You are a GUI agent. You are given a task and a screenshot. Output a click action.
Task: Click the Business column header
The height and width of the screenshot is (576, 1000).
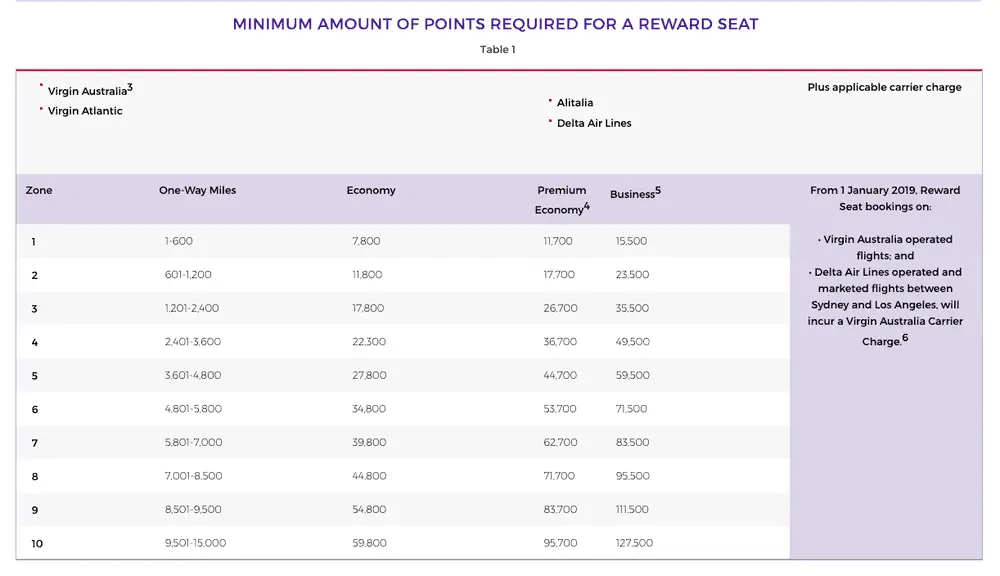(633, 194)
